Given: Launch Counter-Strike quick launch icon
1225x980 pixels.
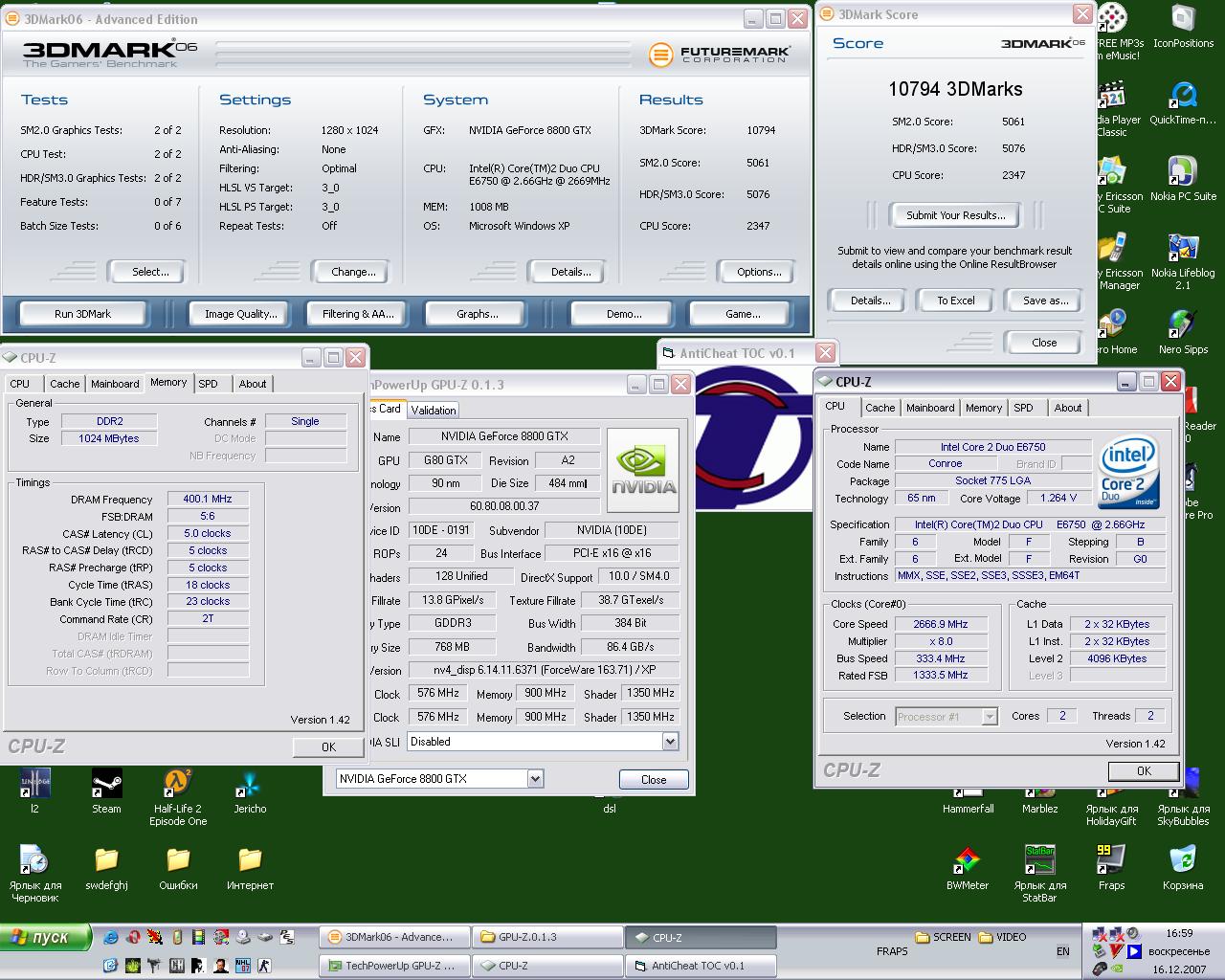Looking at the screenshot, I should pos(264,966).
